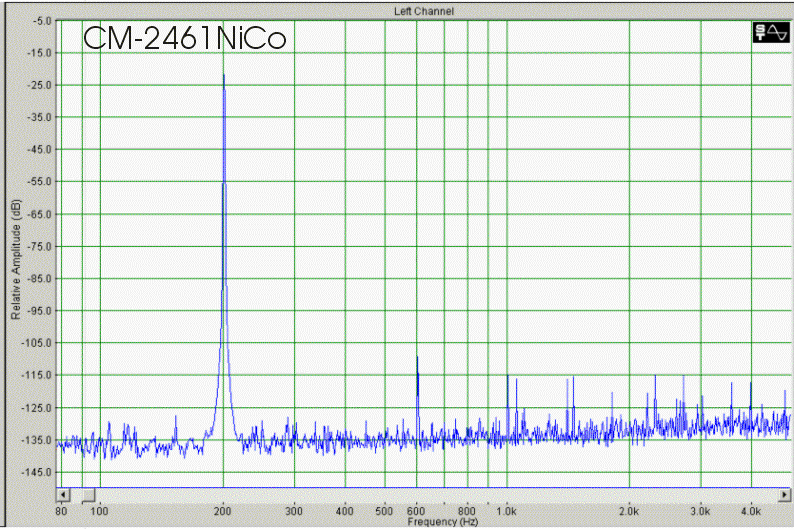The width and height of the screenshot is (794, 530).
Task: Click the ST waveform logo icon
Action: [x=771, y=33]
